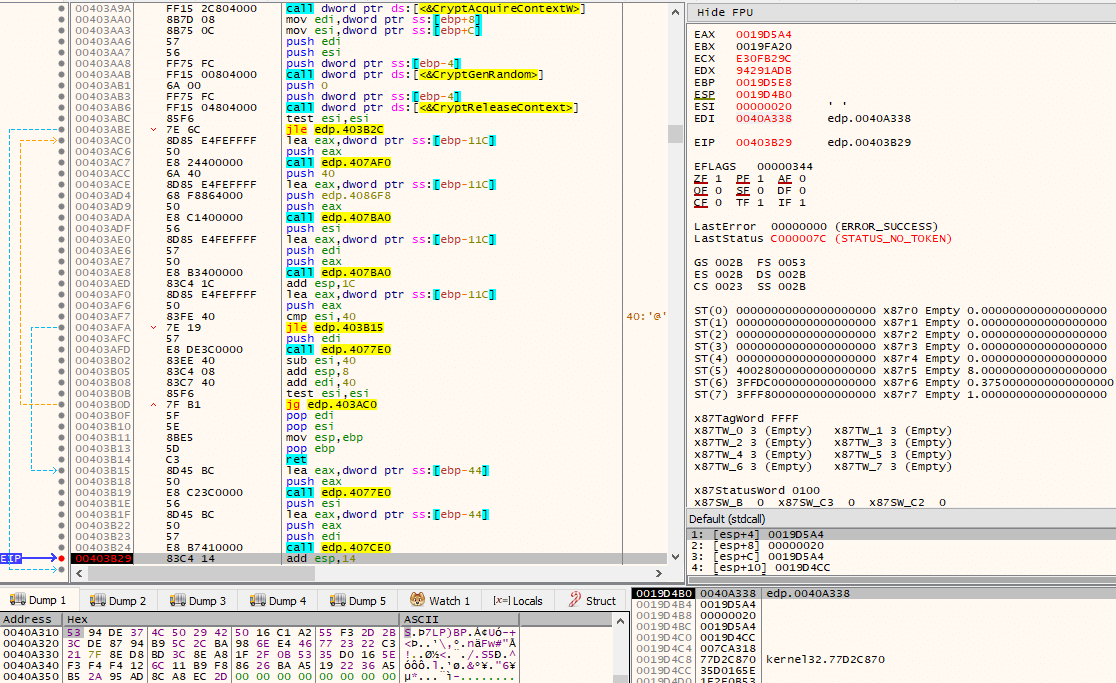
Task: Switch to the Dump 4 tab
Action: (x=278, y=600)
